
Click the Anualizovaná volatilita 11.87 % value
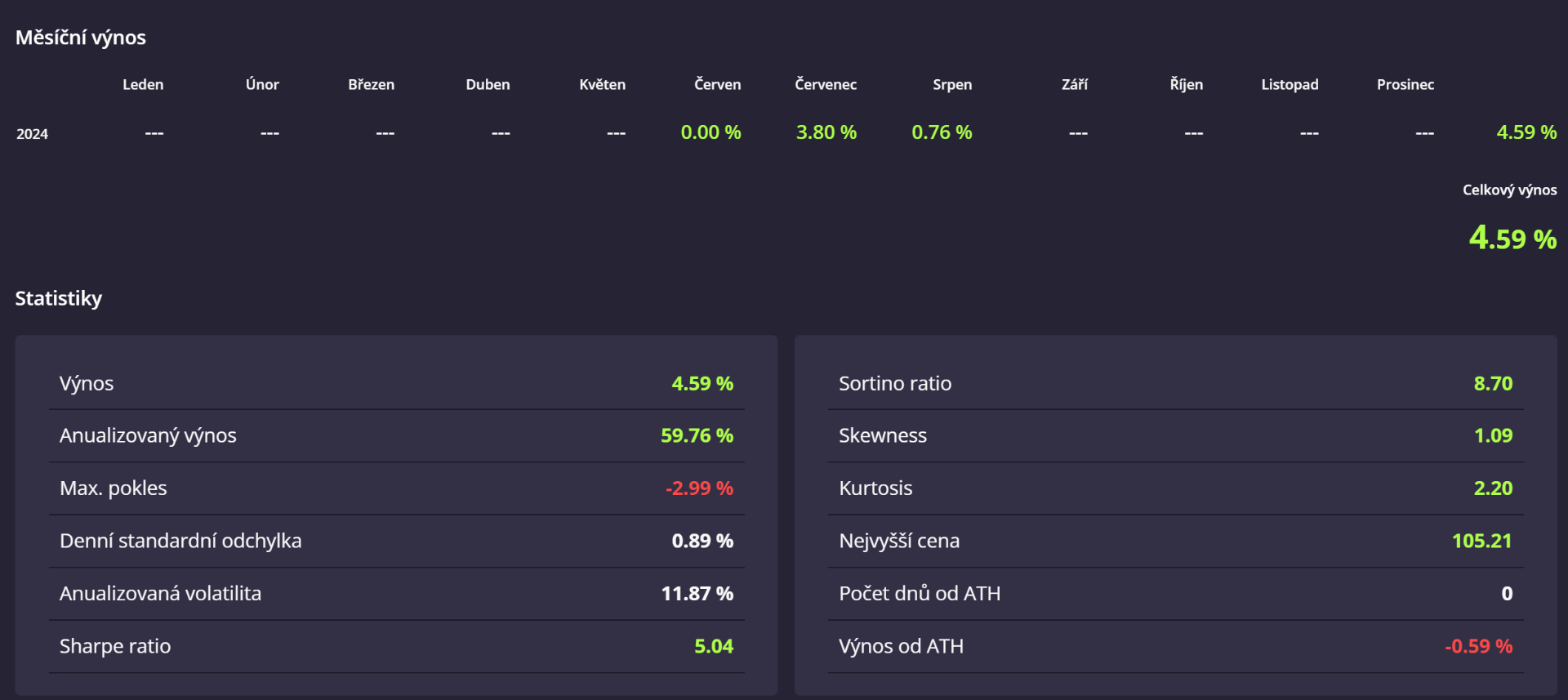697,594
